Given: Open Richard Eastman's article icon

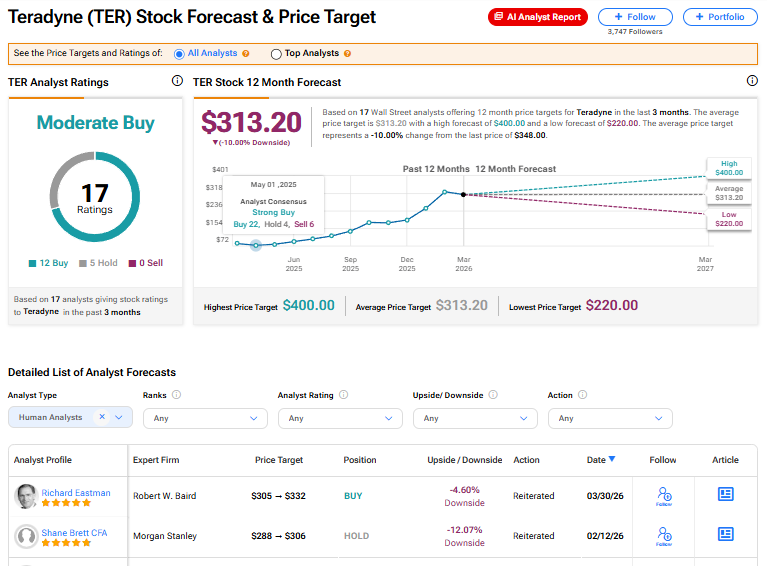Looking at the screenshot, I should coord(726,494).
